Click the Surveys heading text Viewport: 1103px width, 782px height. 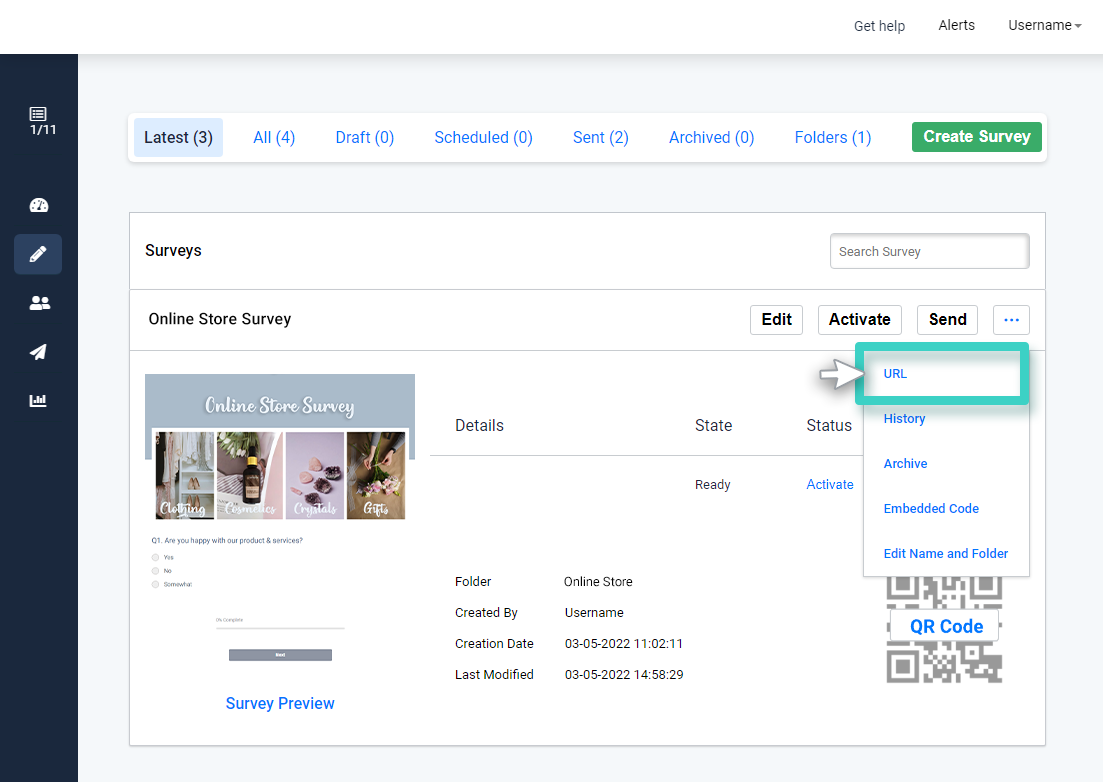[173, 250]
